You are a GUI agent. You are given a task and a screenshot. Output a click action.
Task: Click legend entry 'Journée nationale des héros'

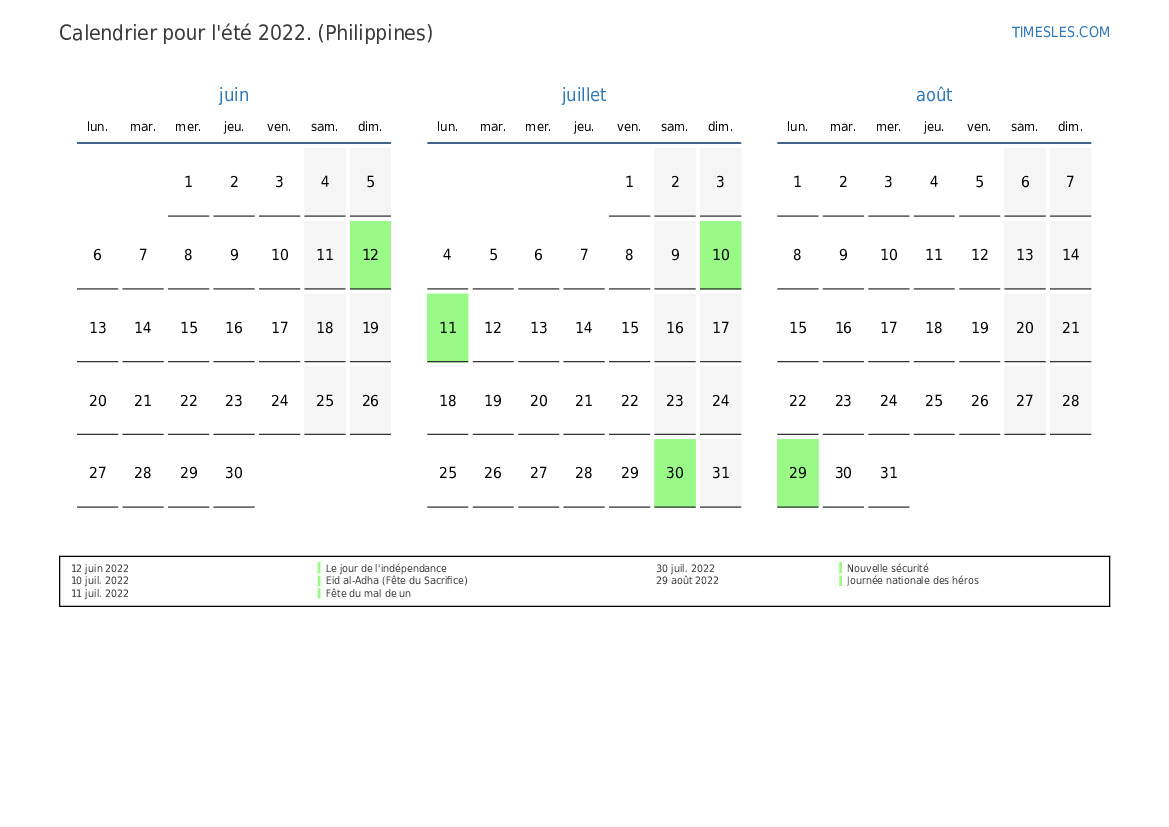[913, 580]
